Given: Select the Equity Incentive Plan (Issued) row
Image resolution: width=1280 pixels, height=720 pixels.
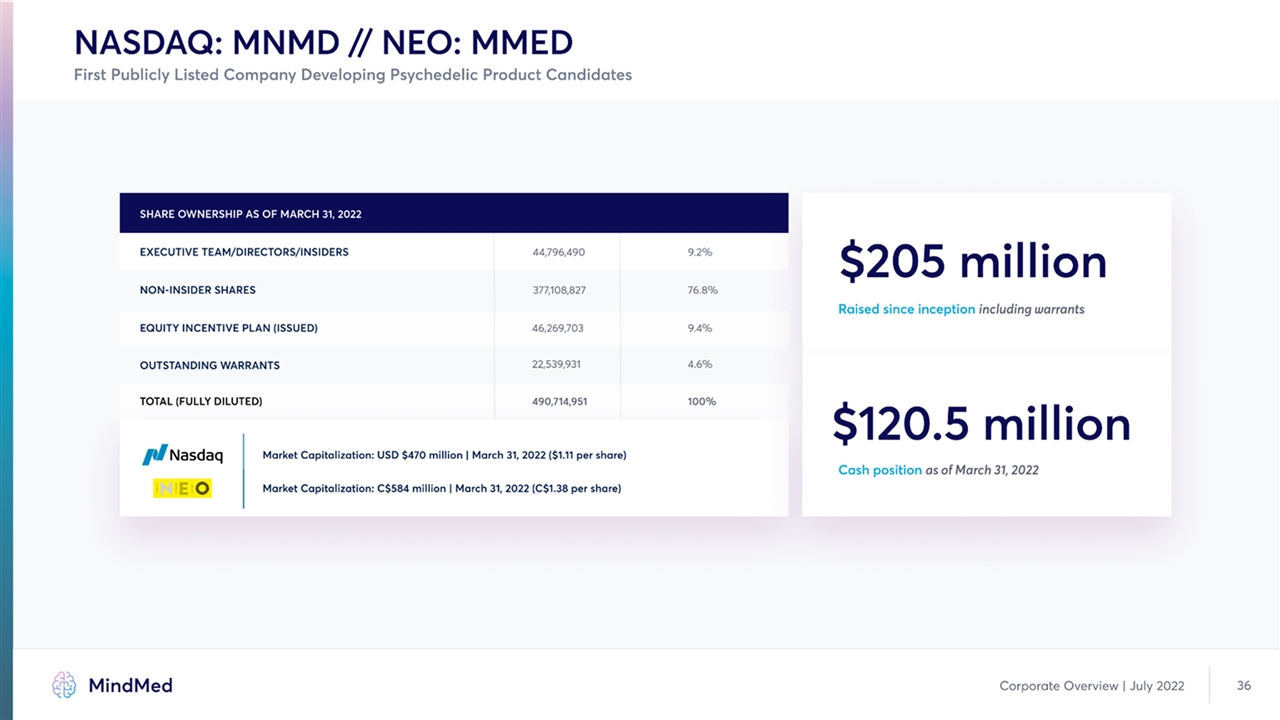Looking at the screenshot, I should 229,328.
